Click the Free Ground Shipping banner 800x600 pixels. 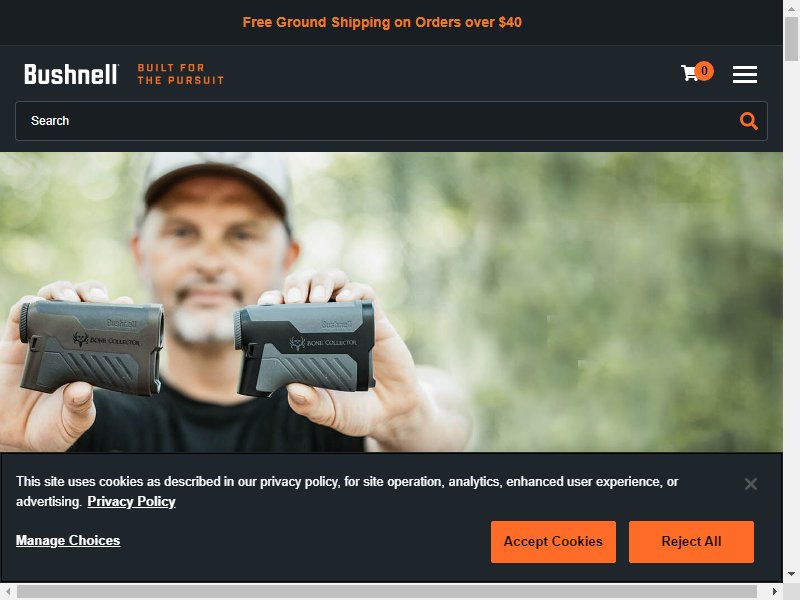382,22
